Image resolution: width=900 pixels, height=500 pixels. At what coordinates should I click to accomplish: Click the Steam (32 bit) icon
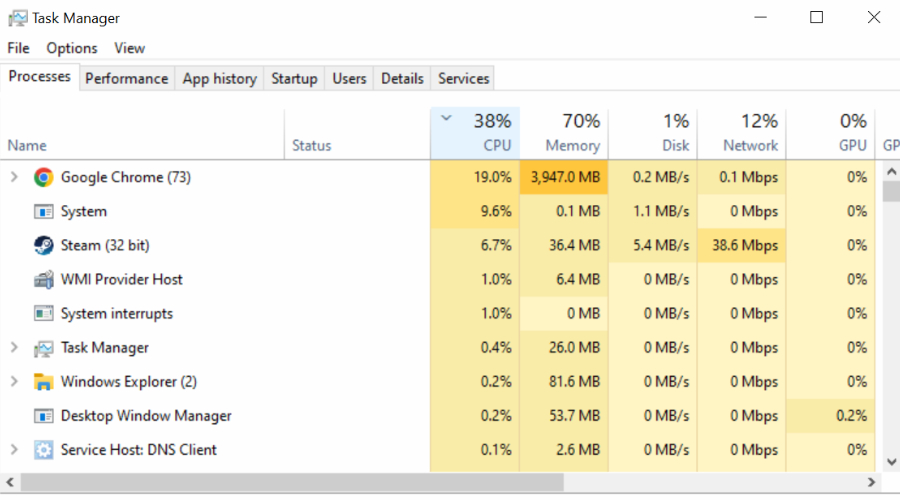(x=44, y=246)
